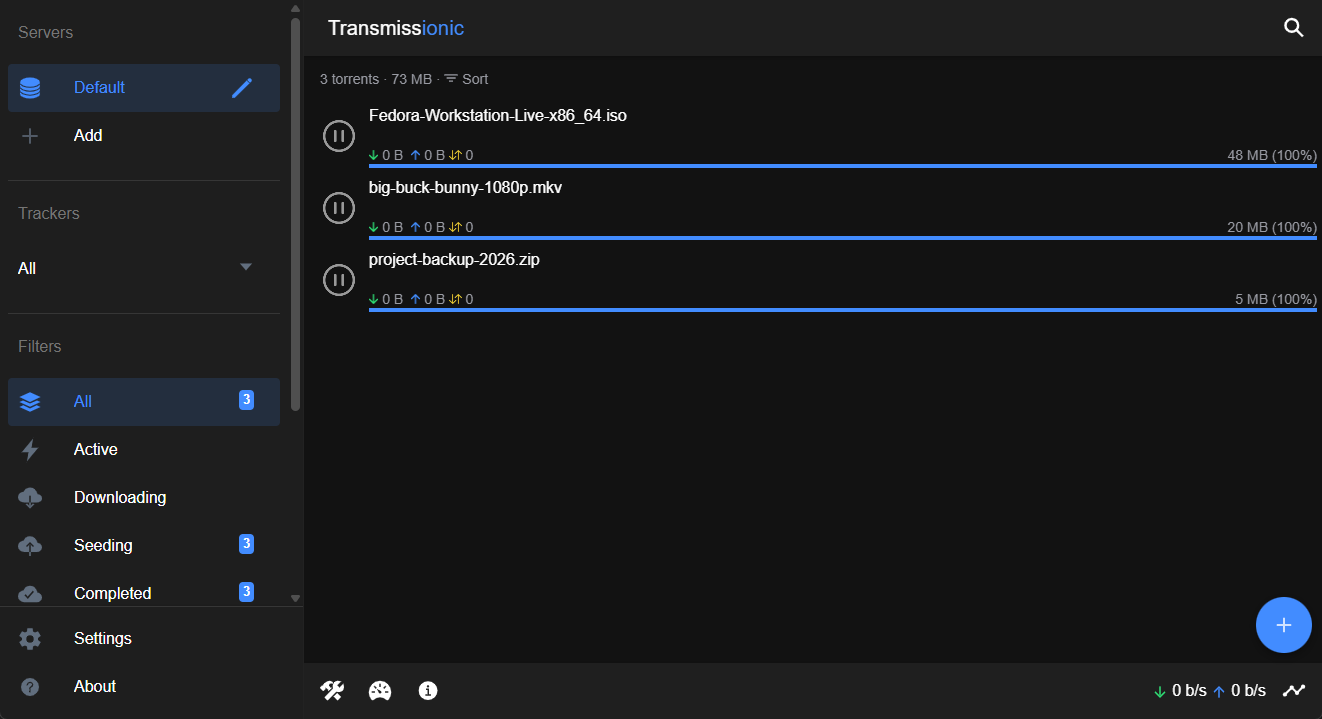Click the Fedora-Workstation-Live-x86_64.iso name
The image size is (1322, 719).
point(498,116)
